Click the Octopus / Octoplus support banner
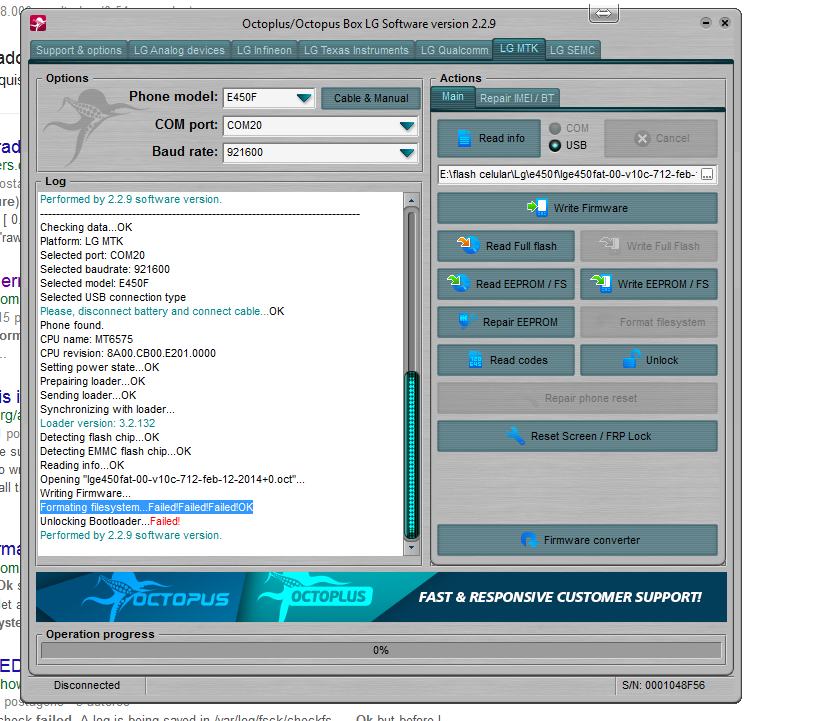 (x=382, y=597)
